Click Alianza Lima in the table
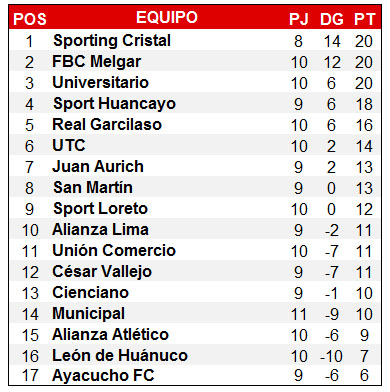This screenshot has height=392, width=390. tap(100, 229)
